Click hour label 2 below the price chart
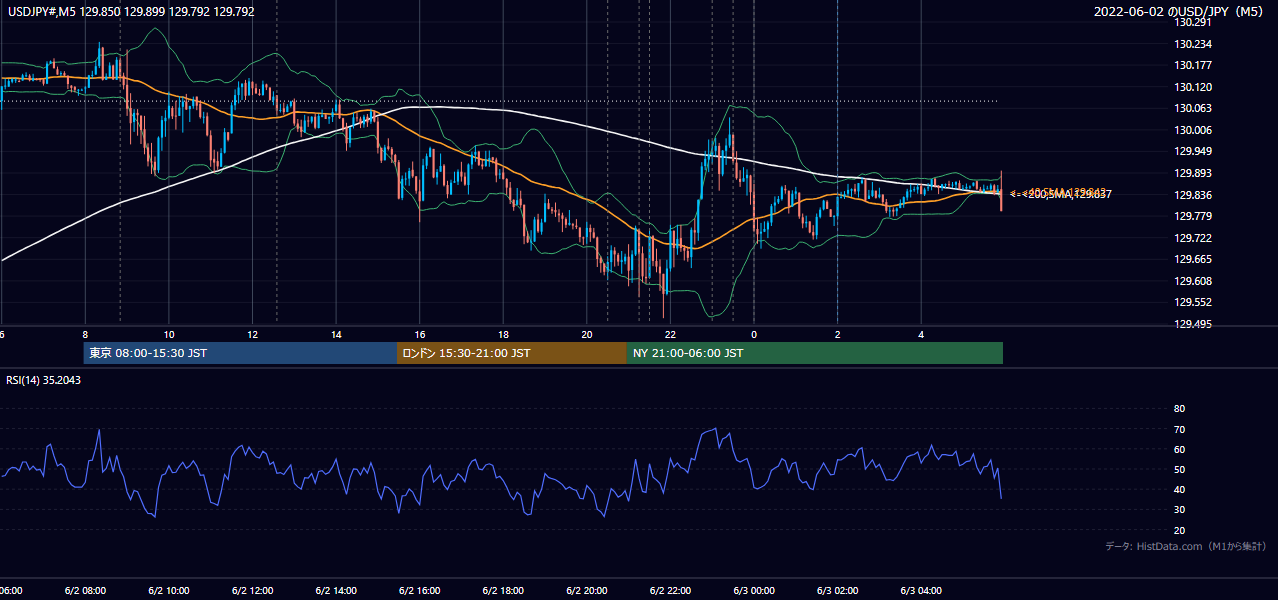Screen dimensions: 1278x600 (x=837, y=335)
